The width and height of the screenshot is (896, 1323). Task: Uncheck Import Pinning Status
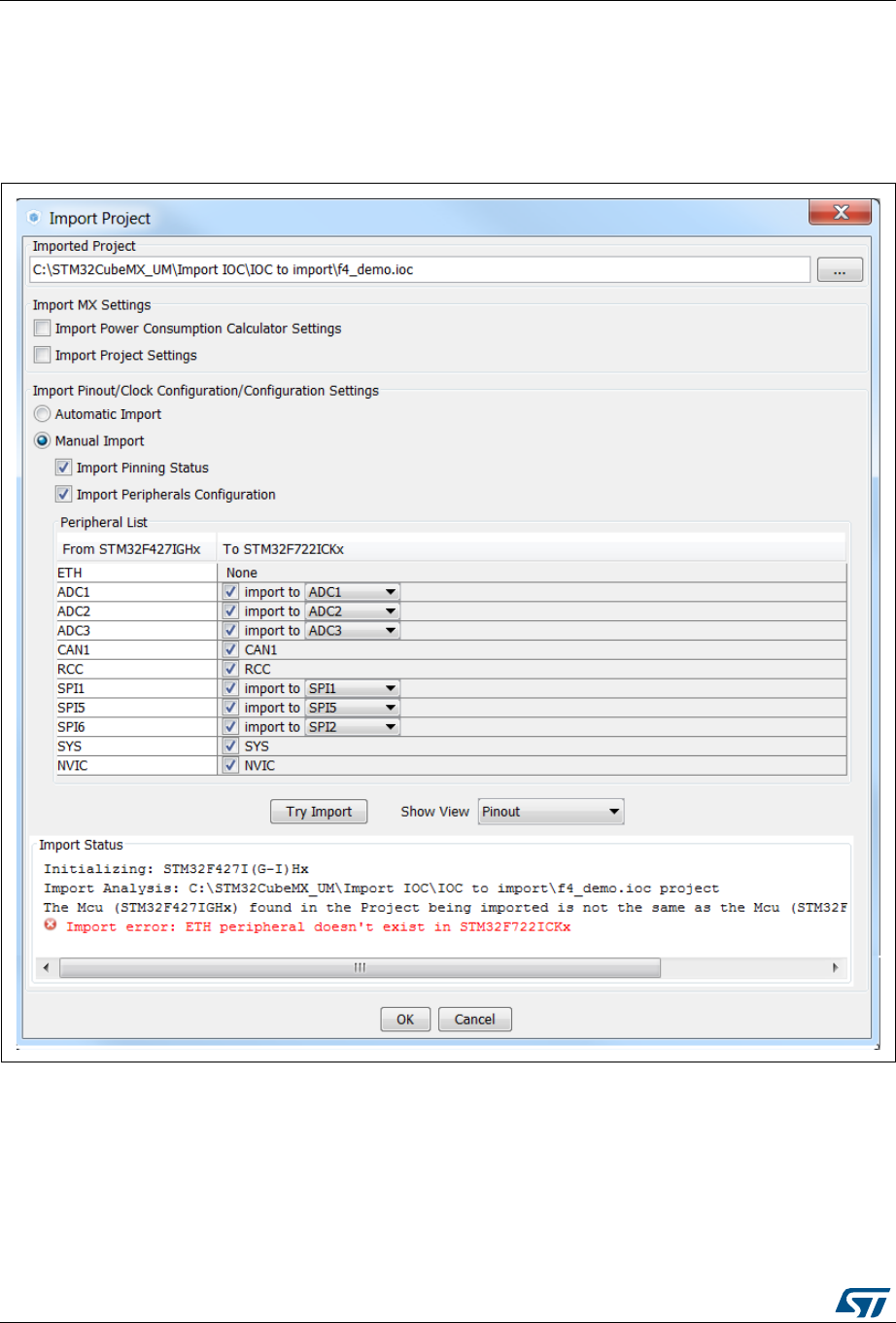[x=64, y=468]
